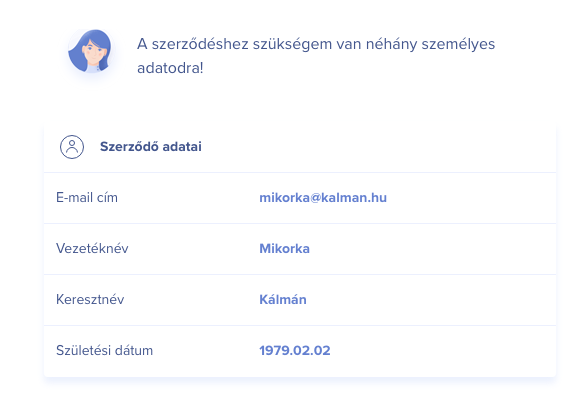The width and height of the screenshot is (586, 405).
Task: Click the word adatodra! on the second line
Action: (170, 68)
